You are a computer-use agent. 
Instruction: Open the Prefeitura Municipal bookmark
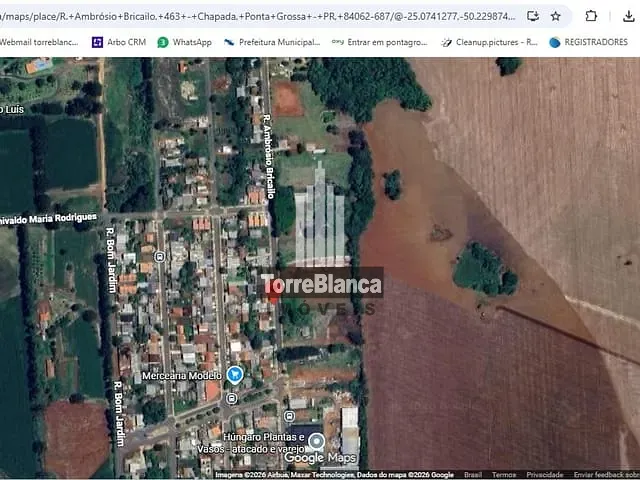(272, 42)
